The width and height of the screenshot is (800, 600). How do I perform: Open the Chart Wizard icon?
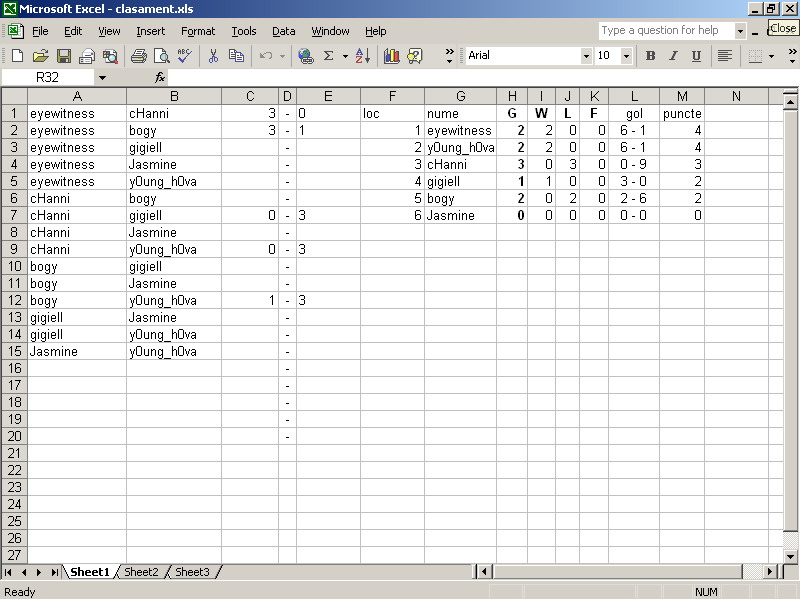(391, 56)
